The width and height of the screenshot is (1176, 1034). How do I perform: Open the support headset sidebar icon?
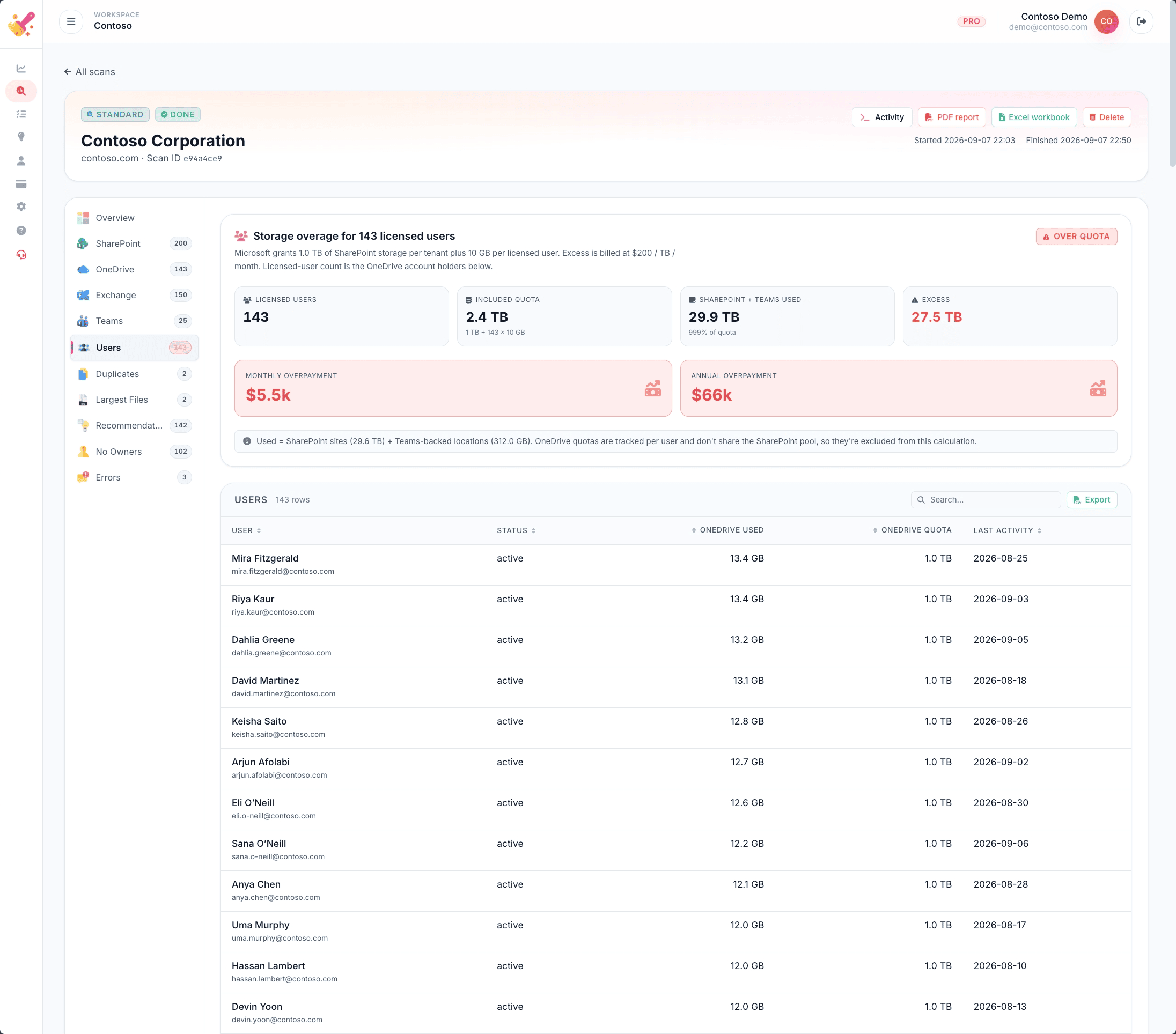click(21, 255)
